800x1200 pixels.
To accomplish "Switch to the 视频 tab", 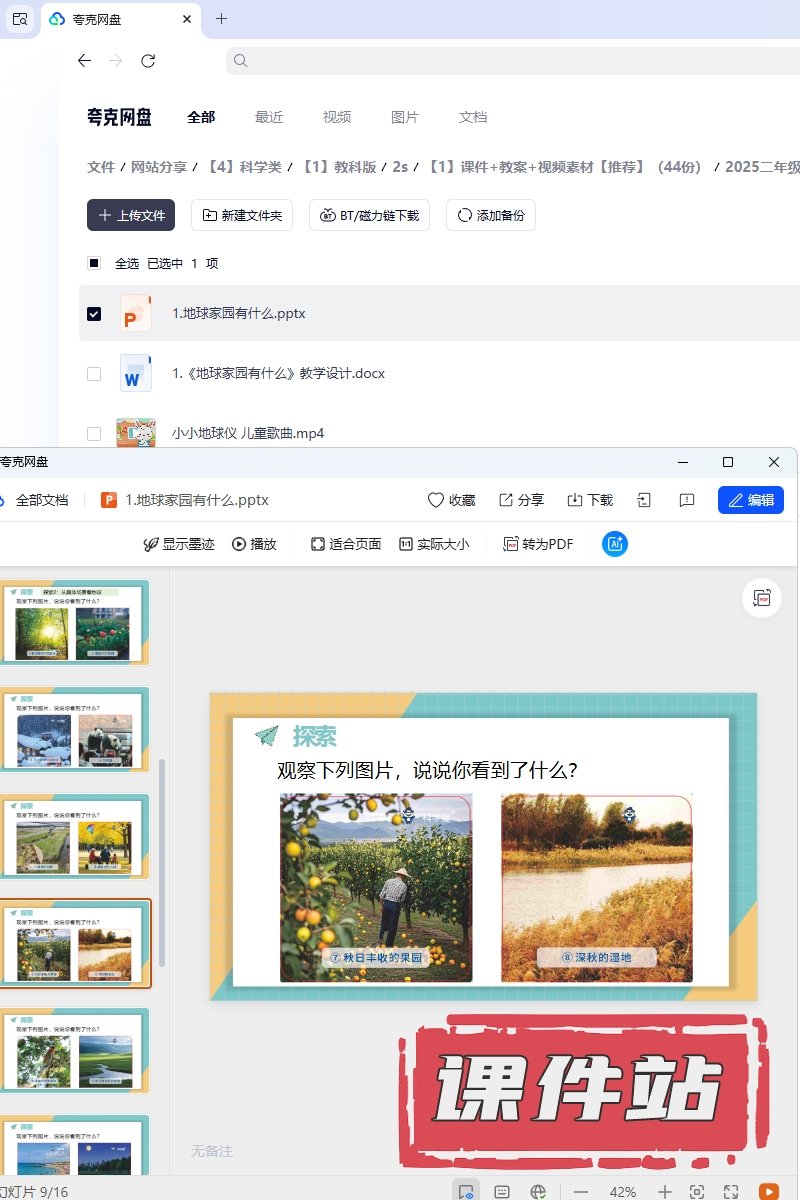I will (337, 117).
